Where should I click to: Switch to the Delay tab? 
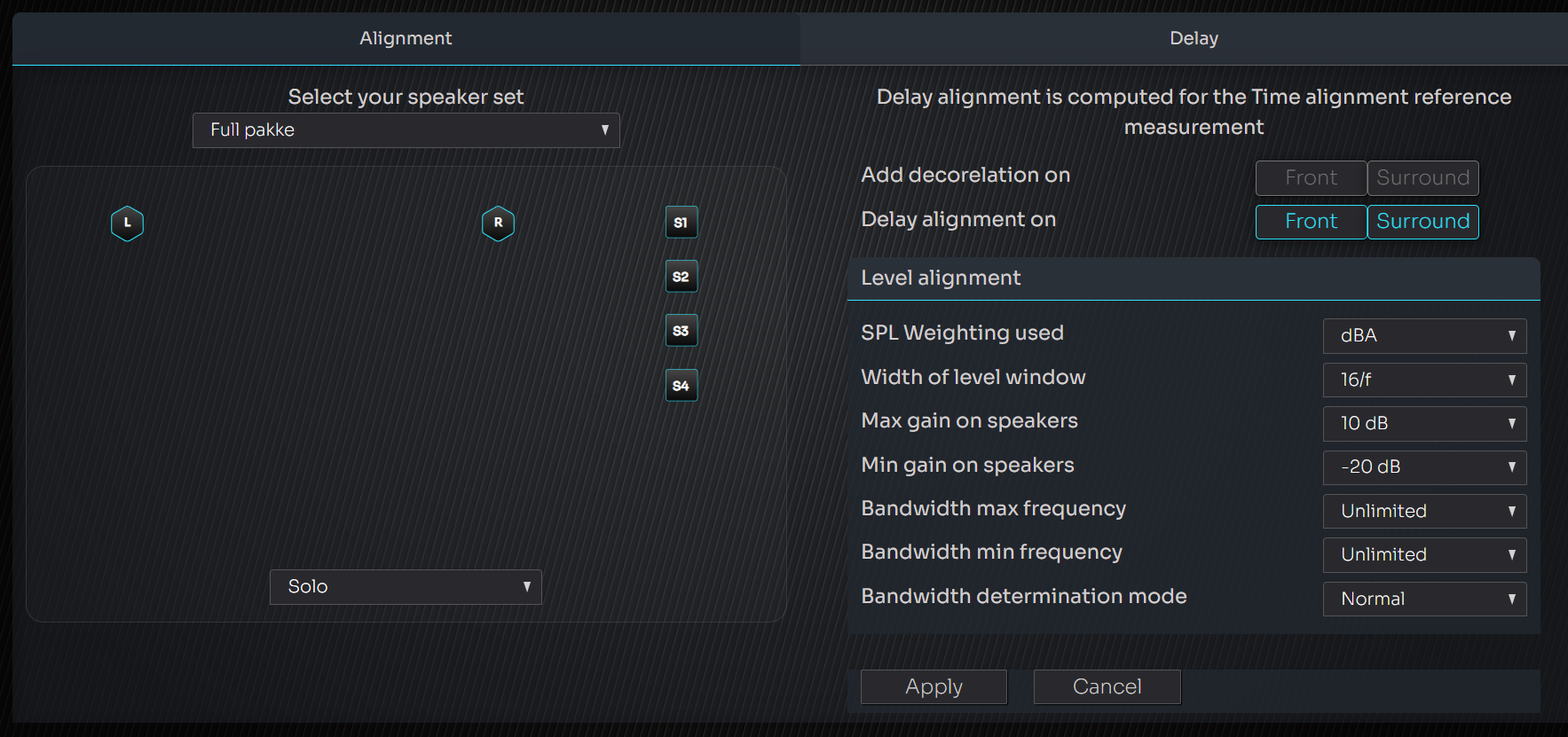pos(1194,38)
